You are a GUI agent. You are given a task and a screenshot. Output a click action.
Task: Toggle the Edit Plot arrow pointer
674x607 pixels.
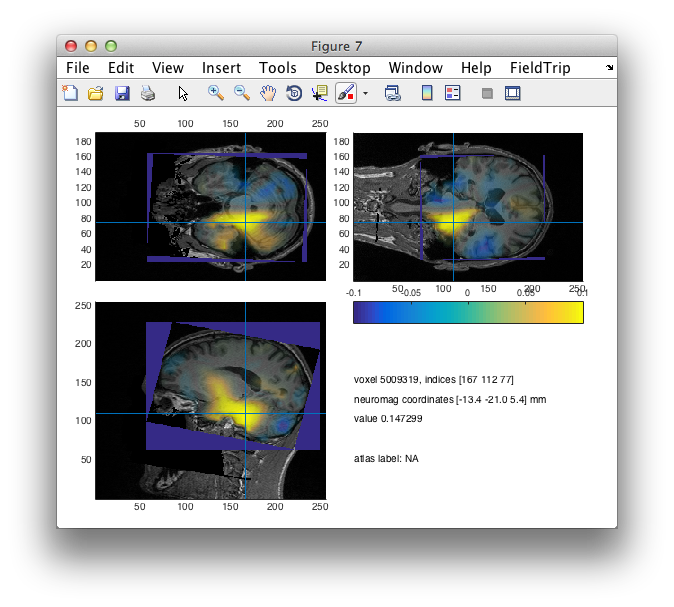click(x=183, y=93)
